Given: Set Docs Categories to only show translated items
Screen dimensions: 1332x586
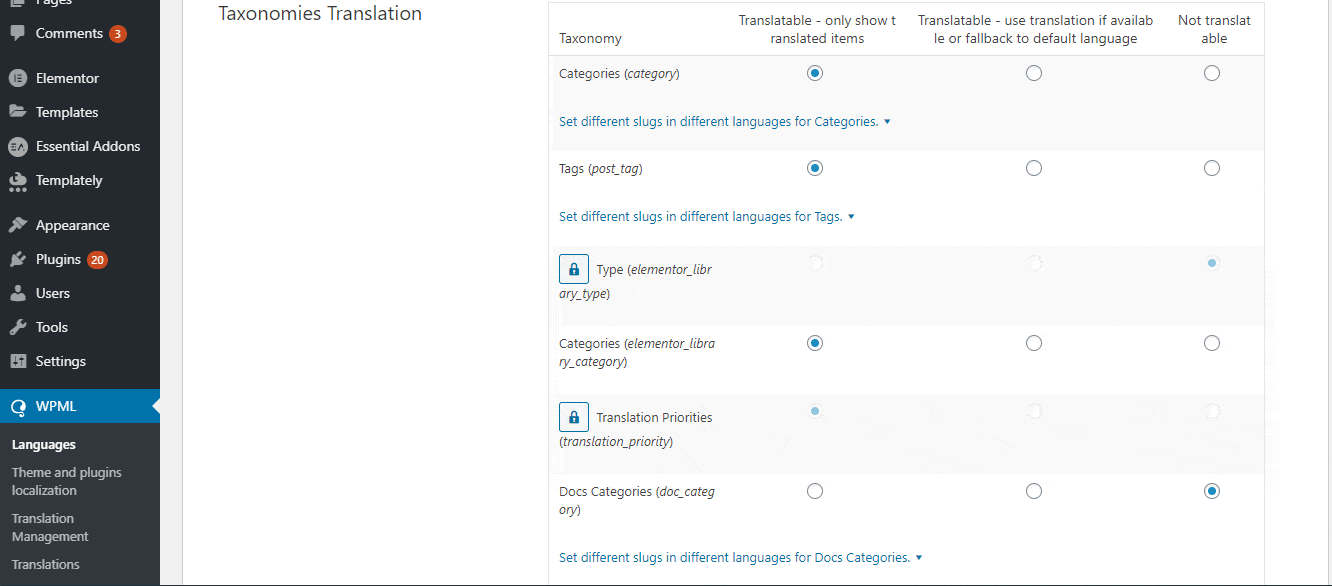Looking at the screenshot, I should (x=815, y=491).
